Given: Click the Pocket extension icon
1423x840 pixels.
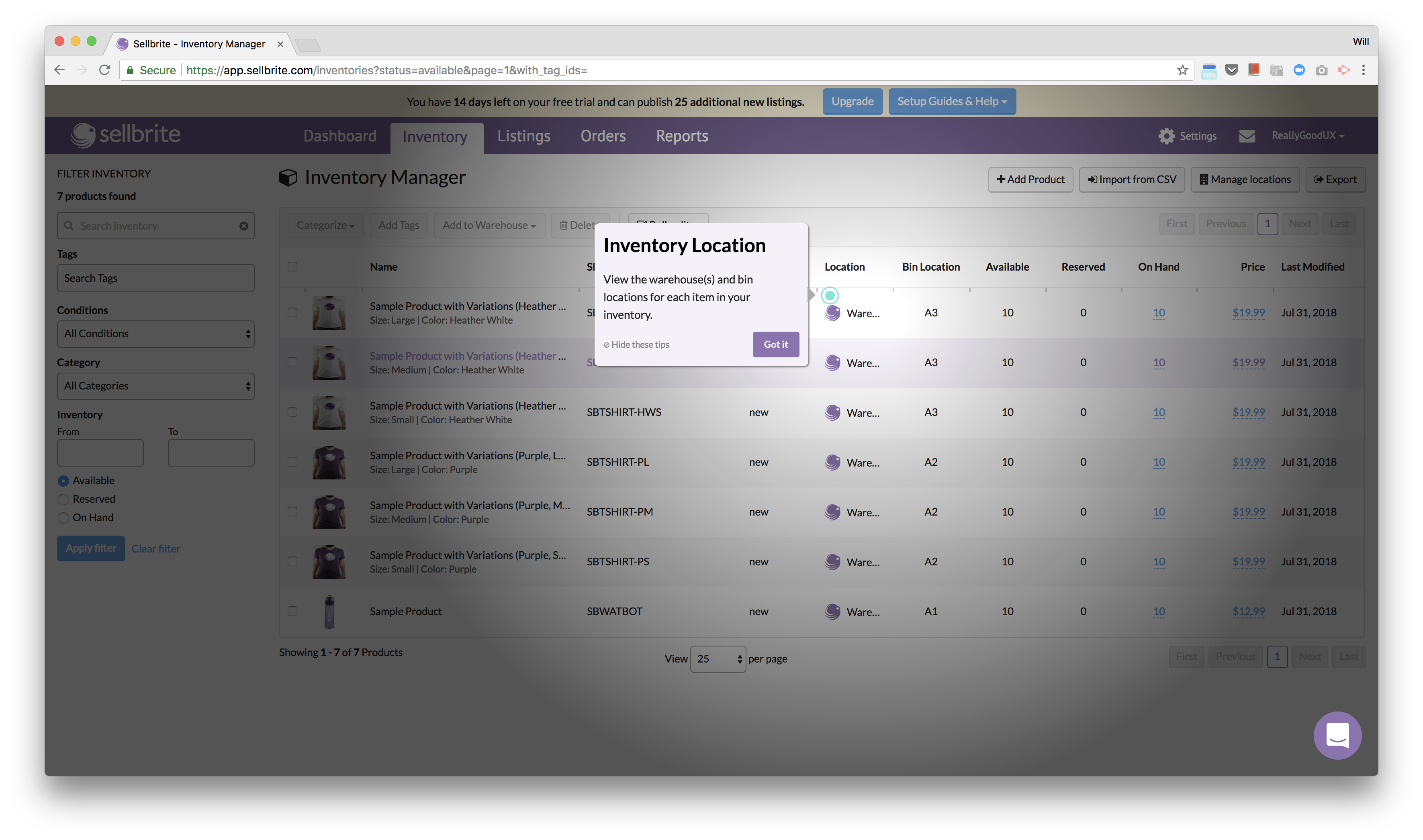Looking at the screenshot, I should click(x=1231, y=69).
